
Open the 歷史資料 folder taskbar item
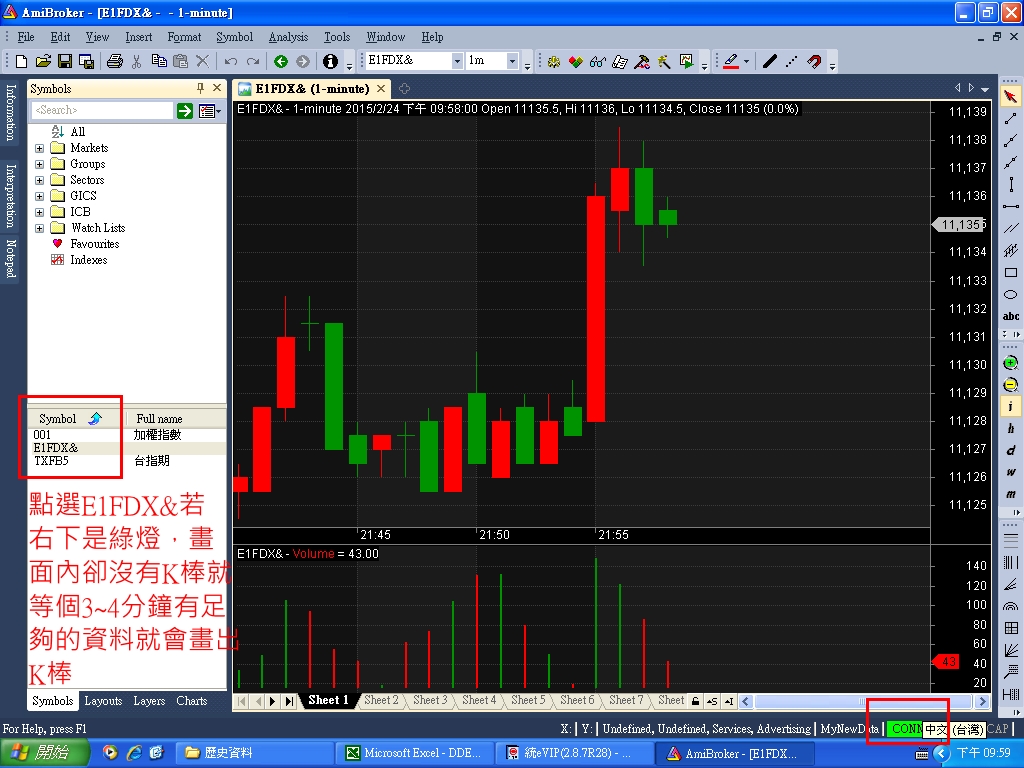[x=255, y=753]
